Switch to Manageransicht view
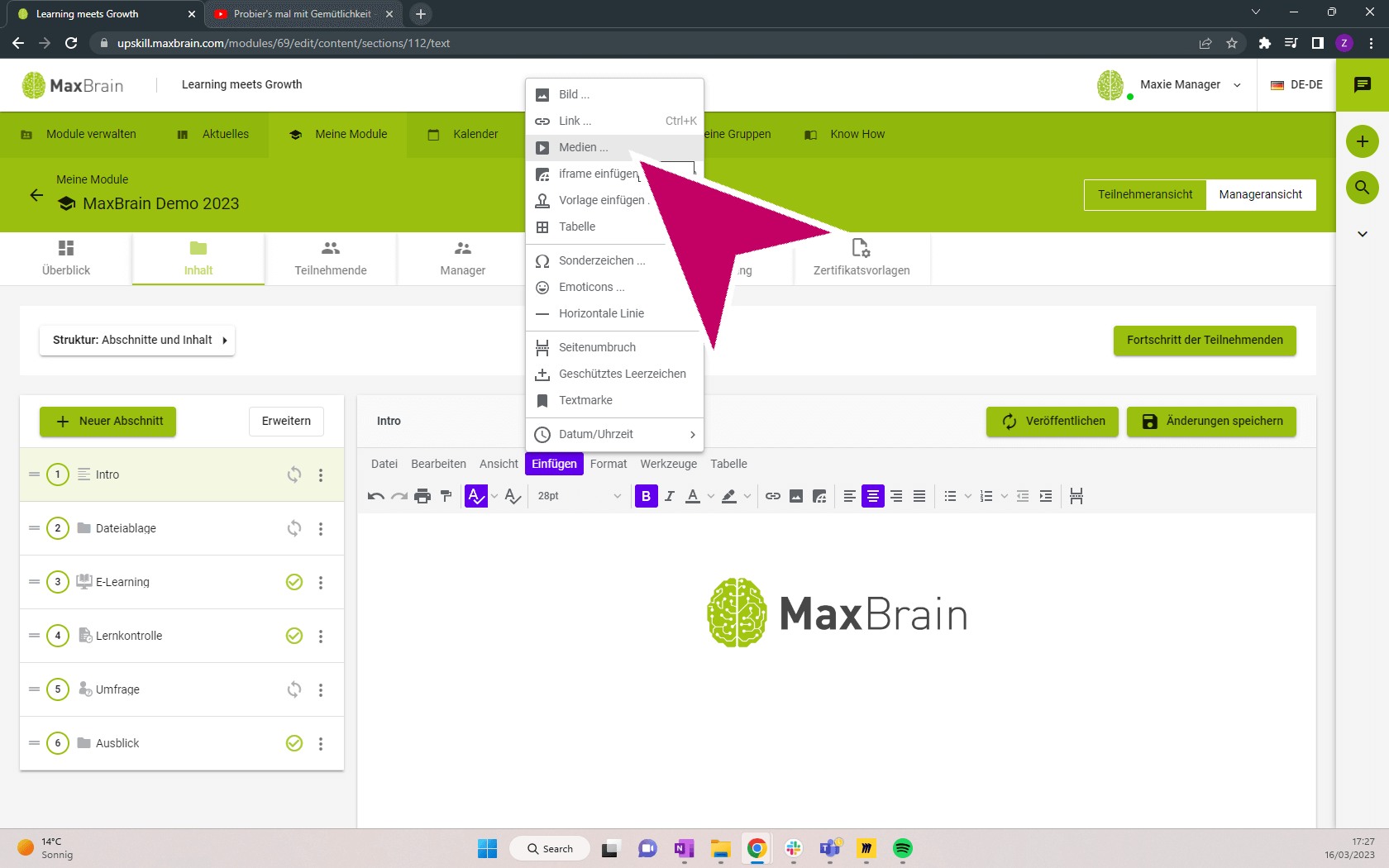This screenshot has width=1389, height=868. (1261, 195)
